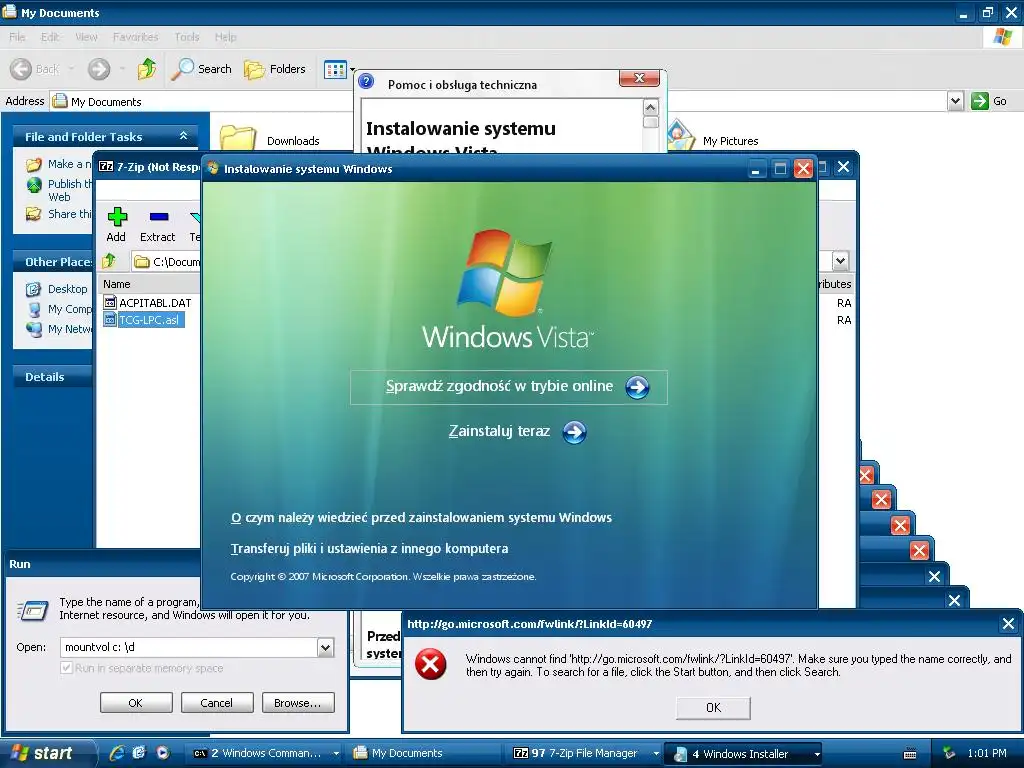Click the system tray icon beside clock
Image resolution: width=1024 pixels, height=768 pixels.
click(949, 753)
